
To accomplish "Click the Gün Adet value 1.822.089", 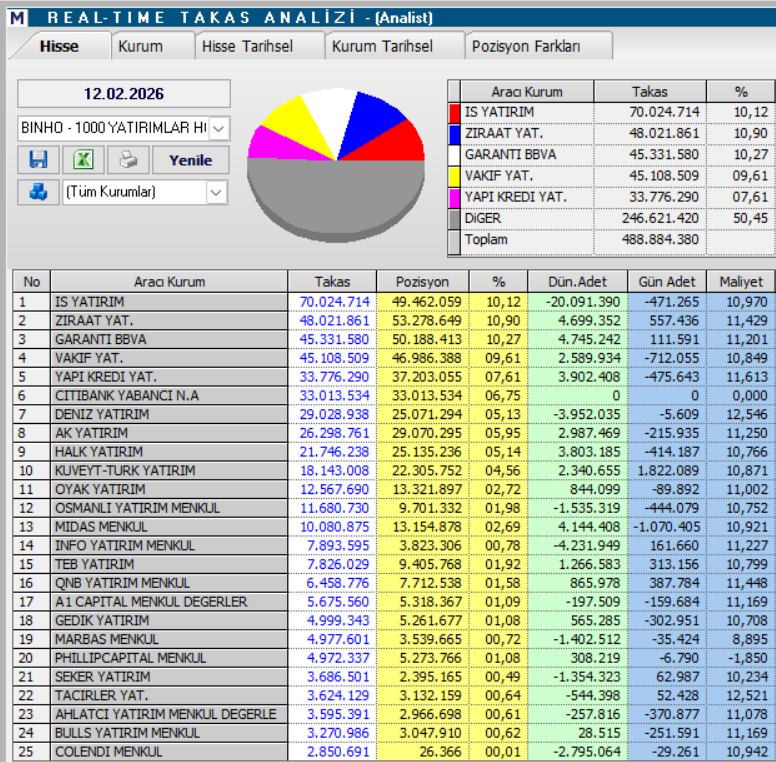I will coord(668,471).
